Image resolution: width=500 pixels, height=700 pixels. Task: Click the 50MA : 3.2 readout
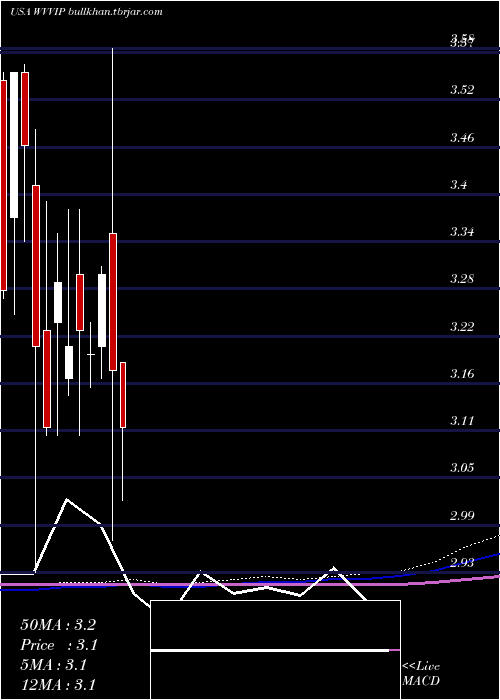[x=58, y=625]
